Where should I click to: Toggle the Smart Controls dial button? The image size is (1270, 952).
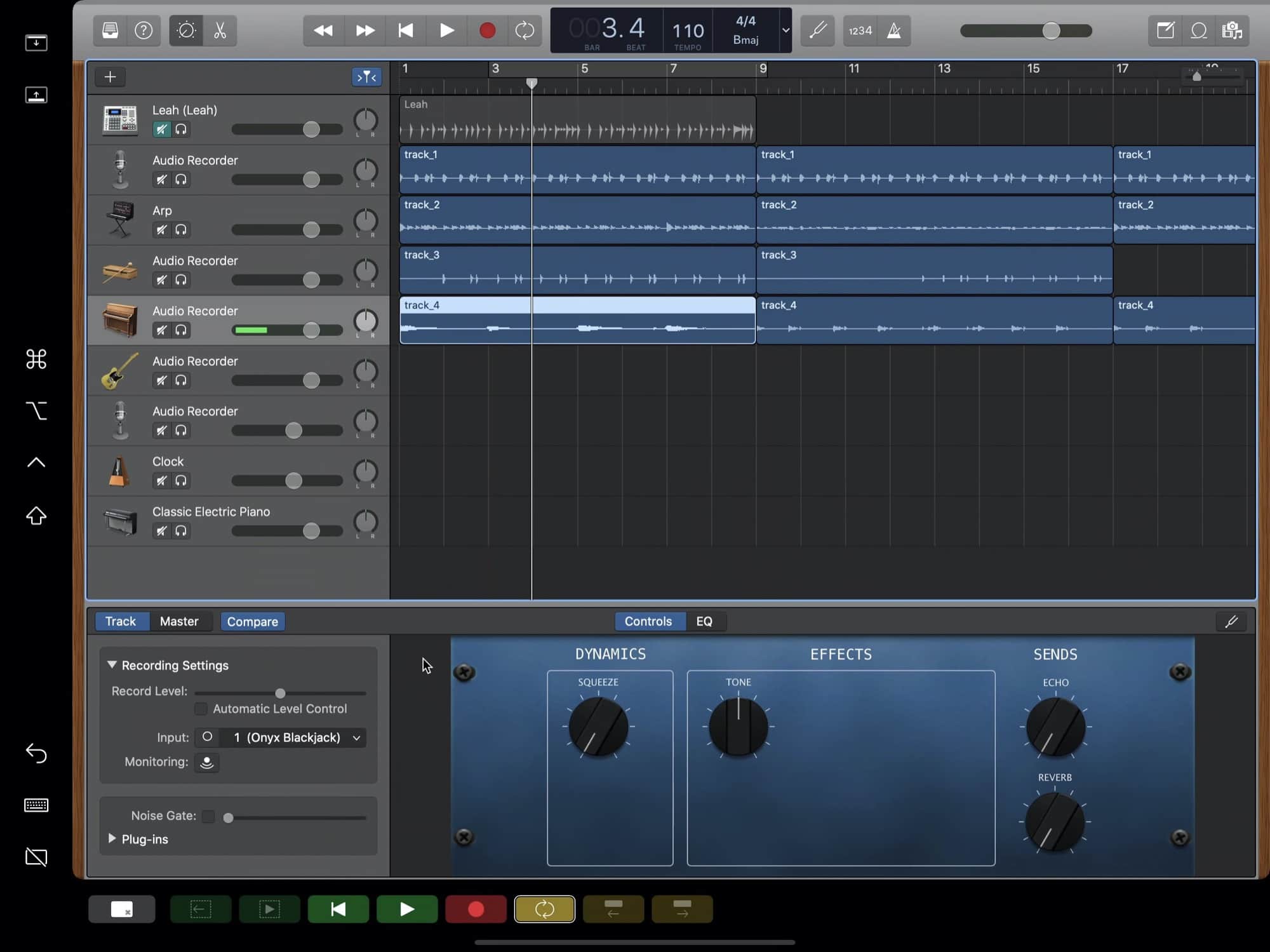[187, 30]
